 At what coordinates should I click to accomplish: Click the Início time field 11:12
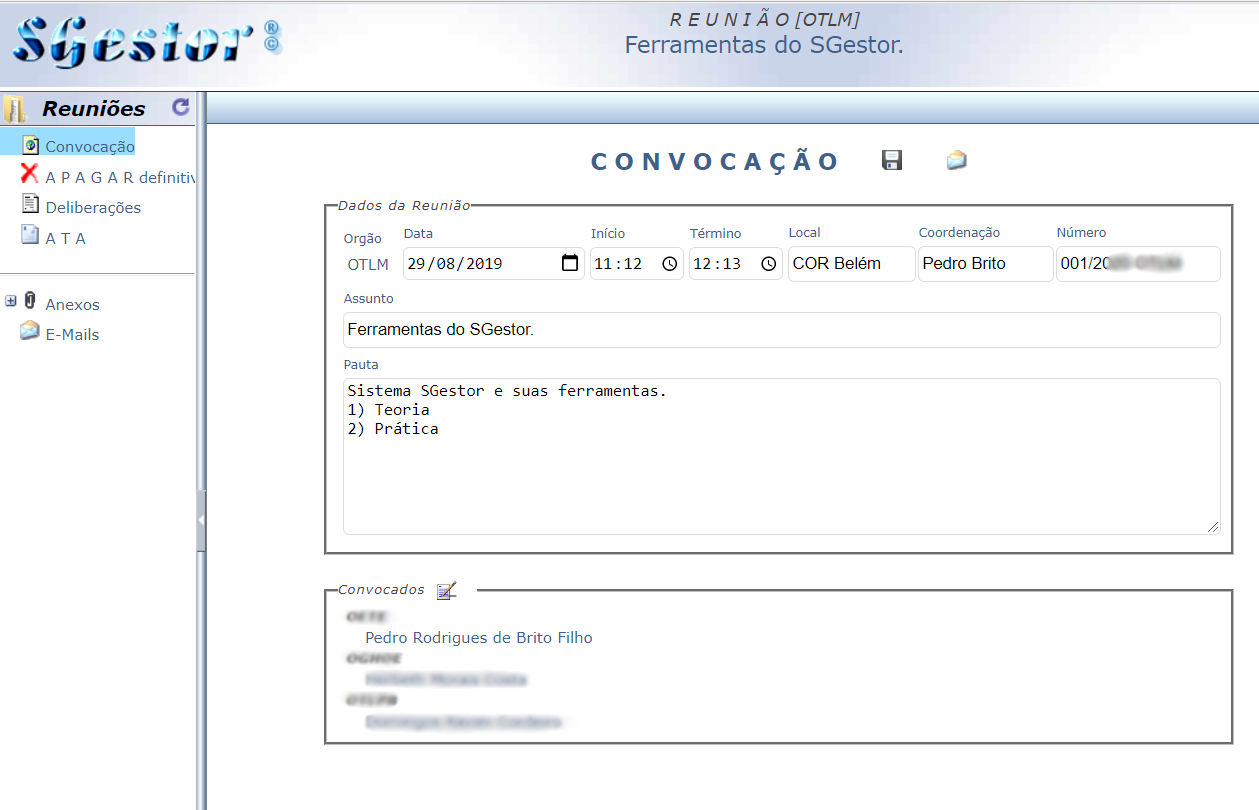637,264
